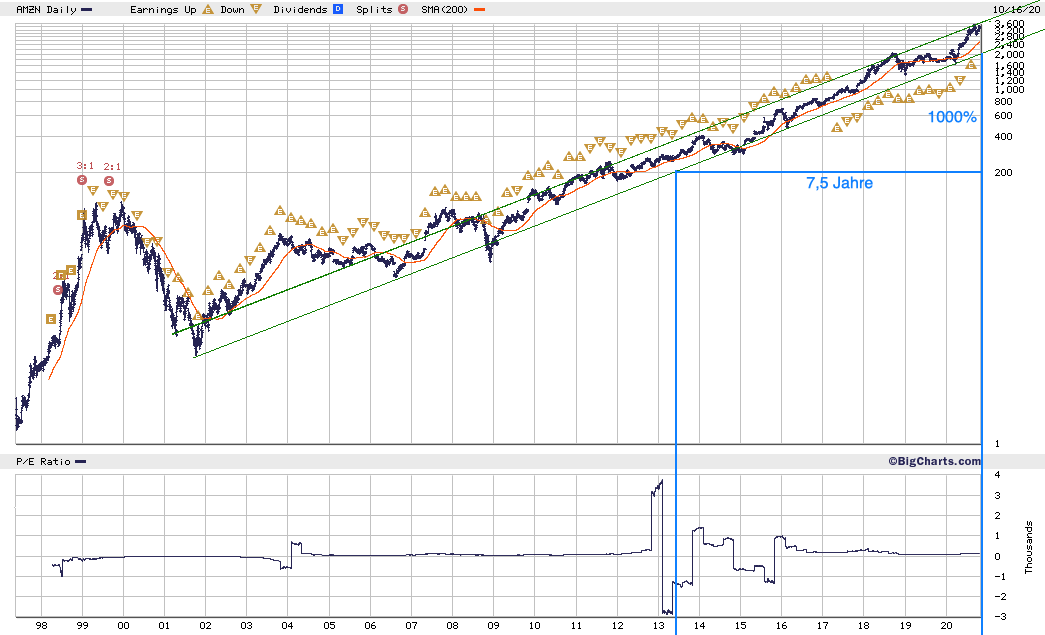Click the 600 price axis label
Image resolution: width=1045 pixels, height=635 pixels.
click(x=1003, y=116)
